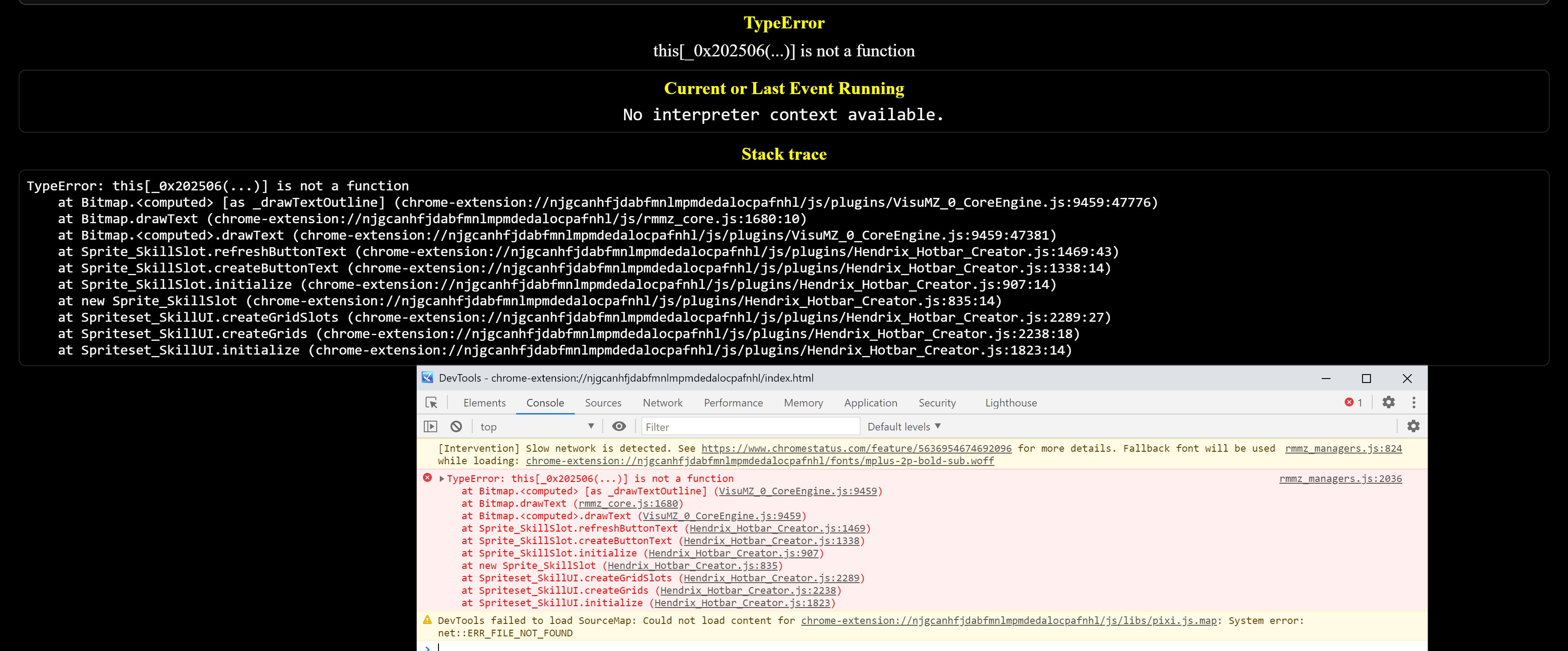Toggle the console sidebar panel icon
The width and height of the screenshot is (1568, 651).
coord(431,426)
